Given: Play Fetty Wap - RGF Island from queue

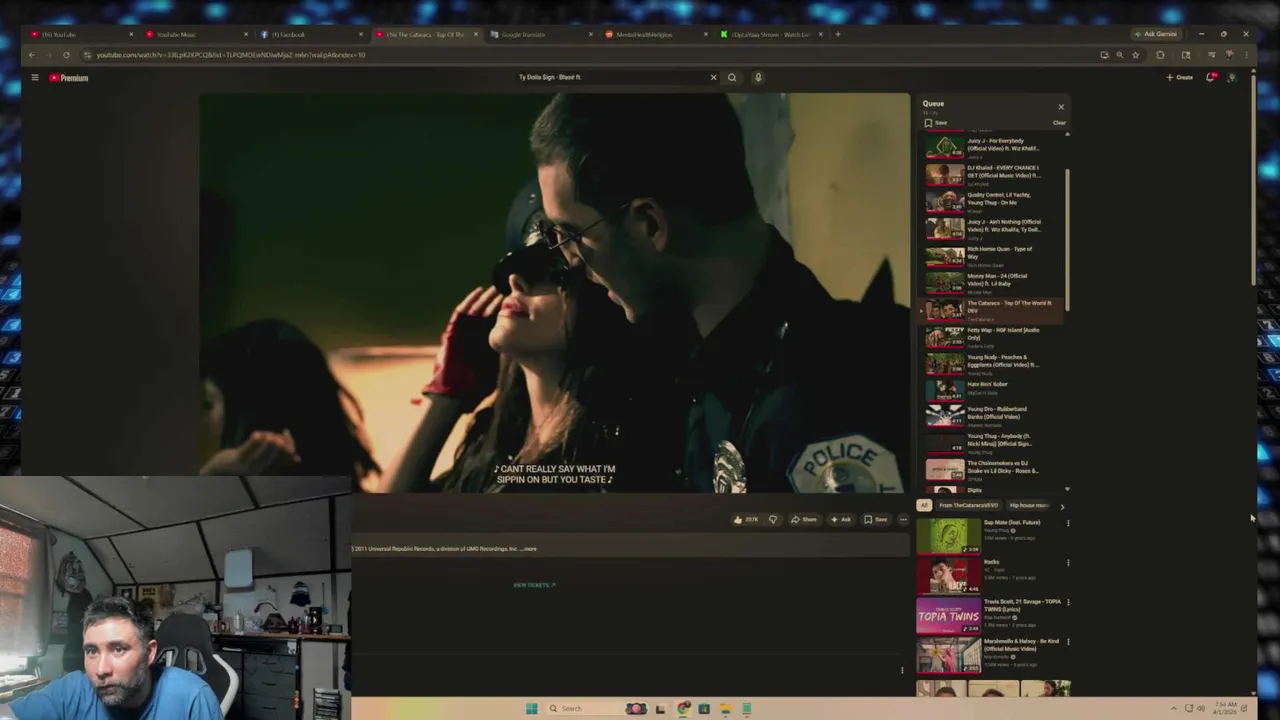Looking at the screenshot, I should [993, 337].
